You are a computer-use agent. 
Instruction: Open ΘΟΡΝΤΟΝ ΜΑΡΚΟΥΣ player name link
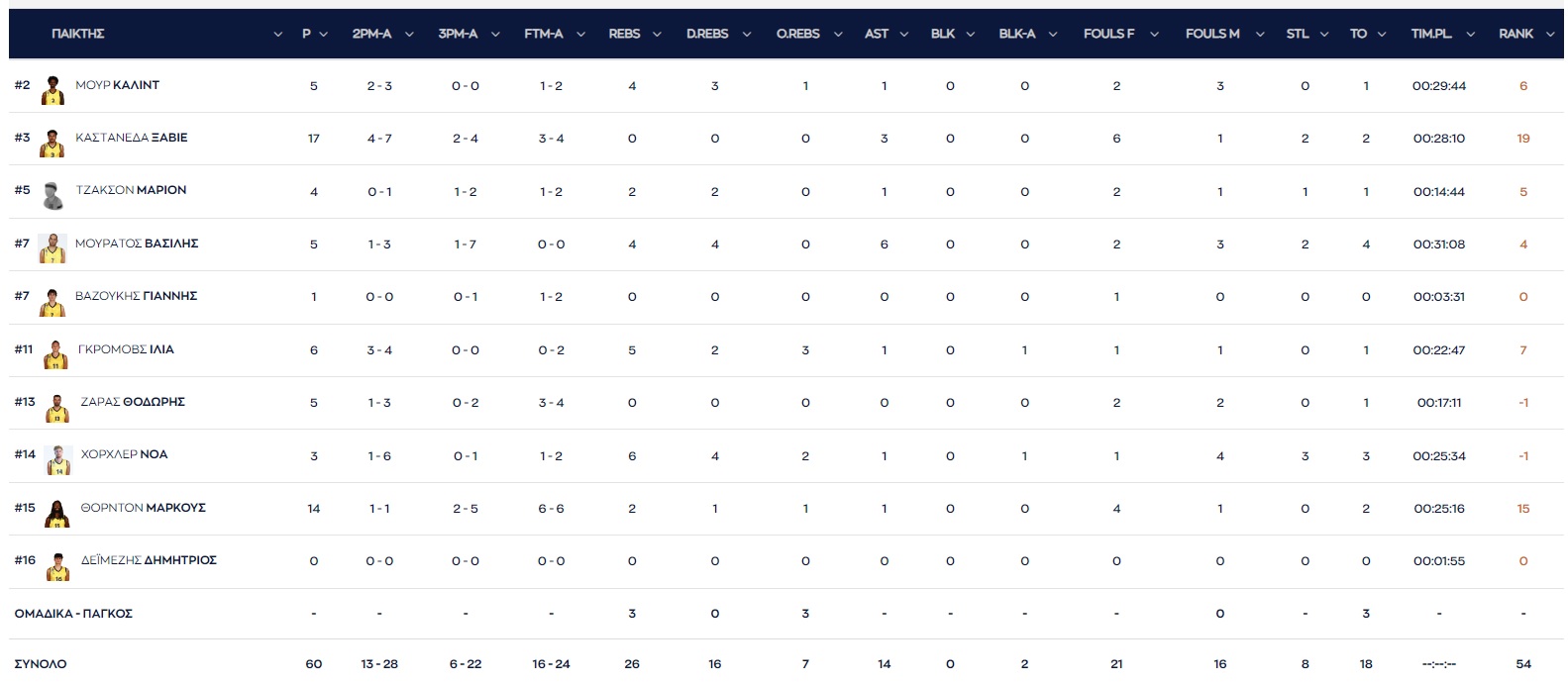pyautogui.click(x=143, y=508)
